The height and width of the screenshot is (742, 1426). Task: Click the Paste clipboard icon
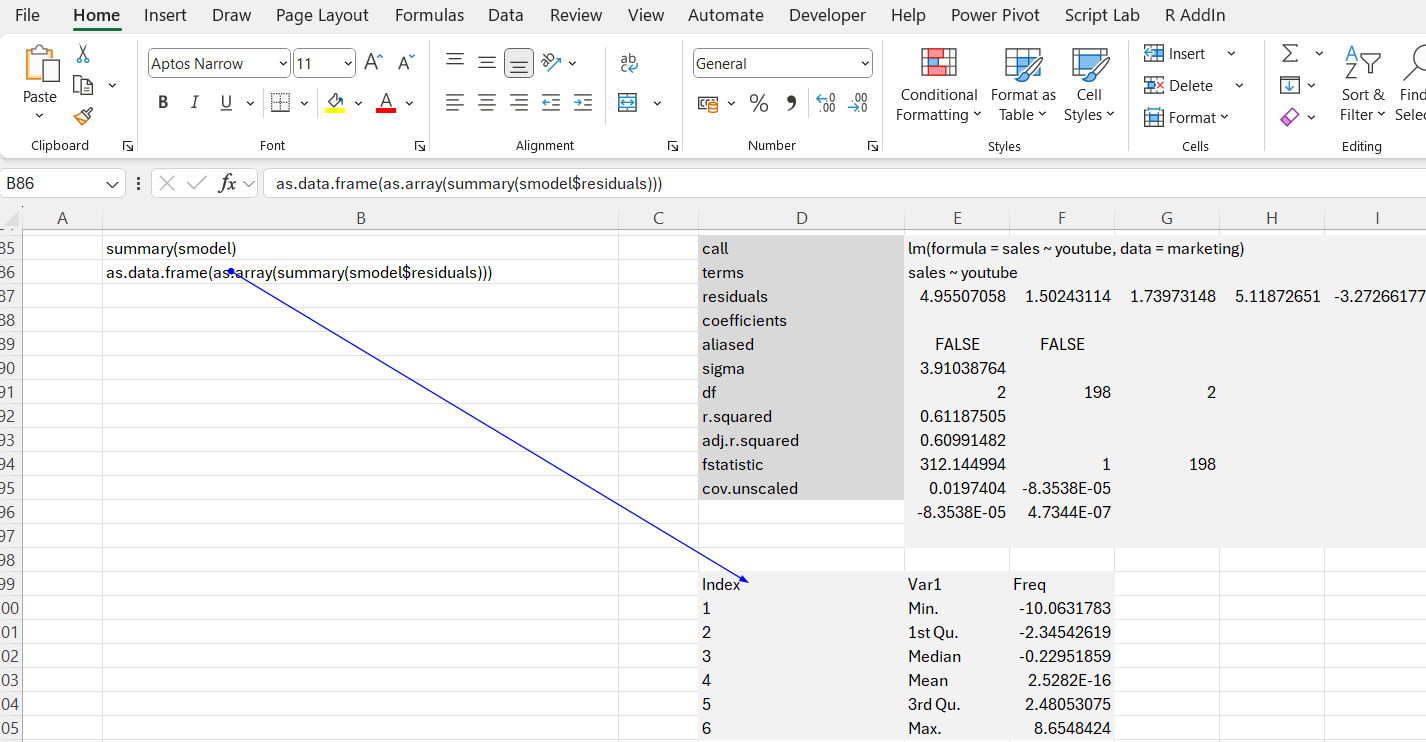[40, 64]
